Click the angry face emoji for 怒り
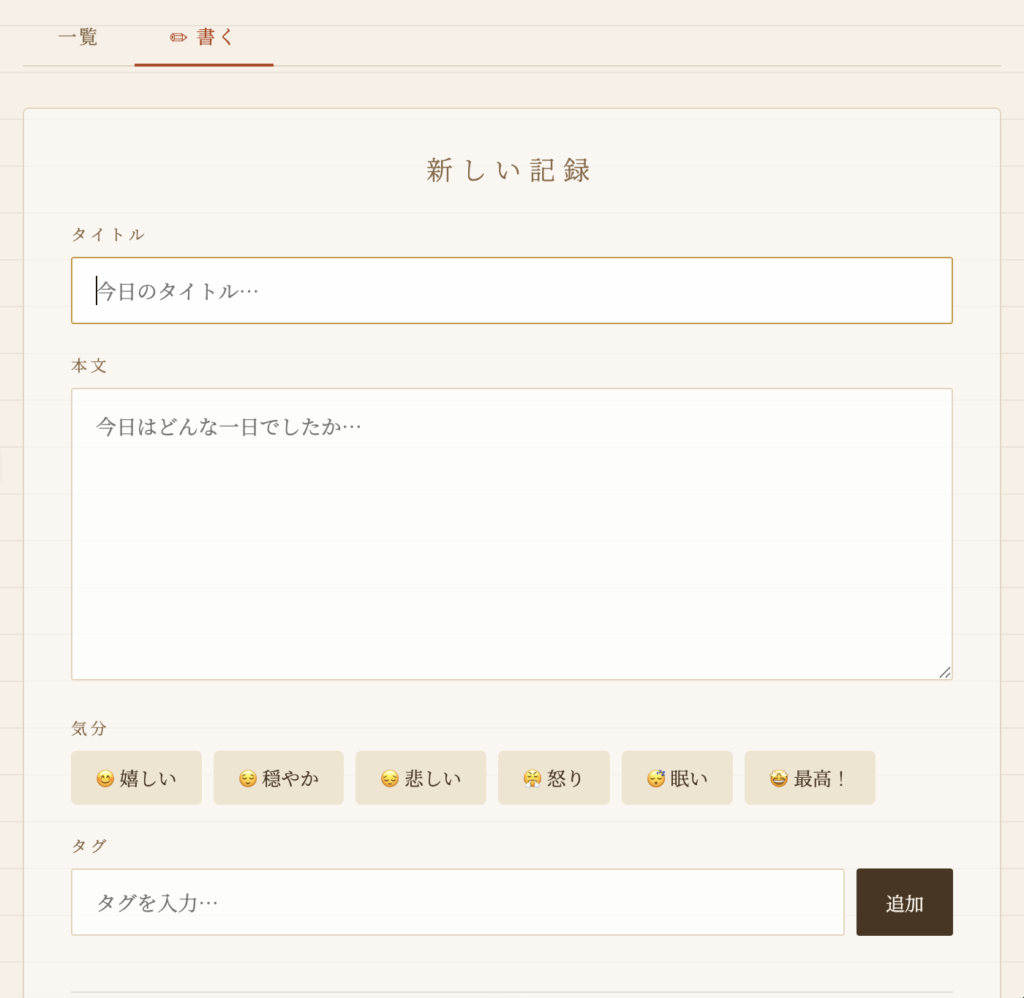This screenshot has height=998, width=1024. [532, 779]
